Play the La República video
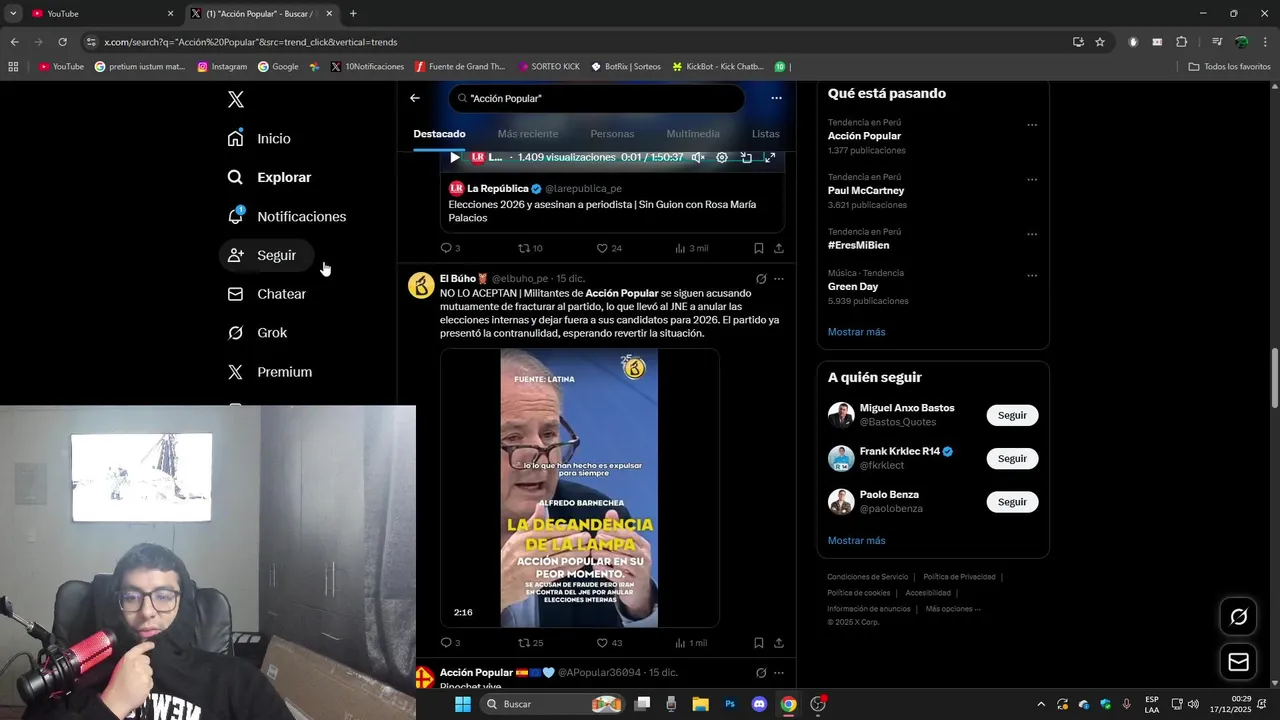 (x=455, y=157)
